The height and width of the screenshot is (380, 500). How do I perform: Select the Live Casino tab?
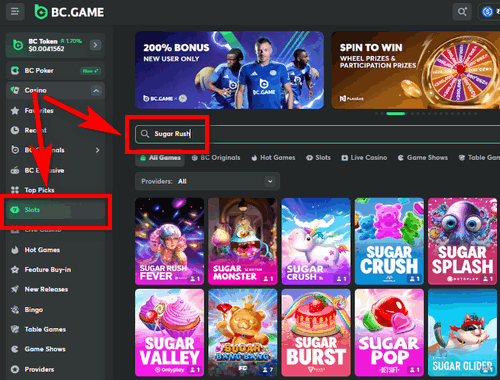(x=364, y=158)
